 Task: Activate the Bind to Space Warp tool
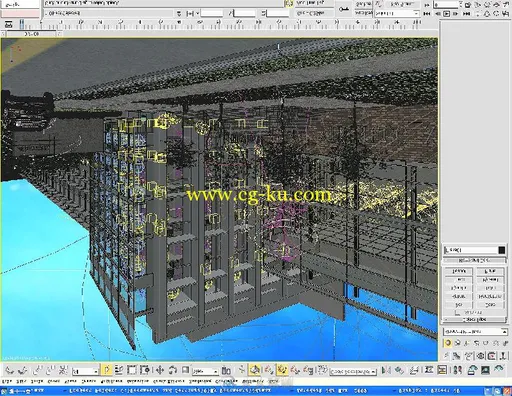(x=63, y=370)
